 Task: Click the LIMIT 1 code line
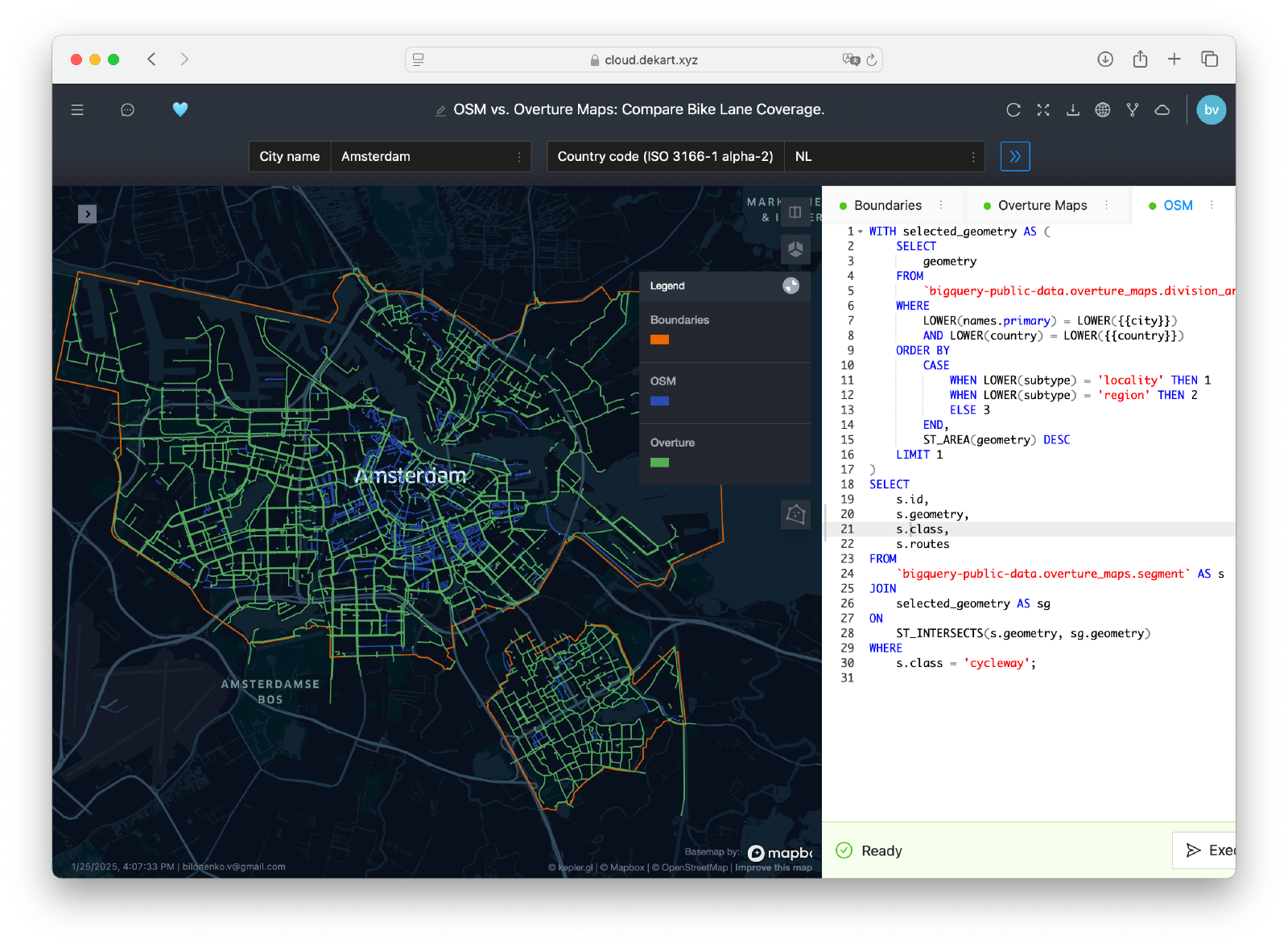(919, 455)
